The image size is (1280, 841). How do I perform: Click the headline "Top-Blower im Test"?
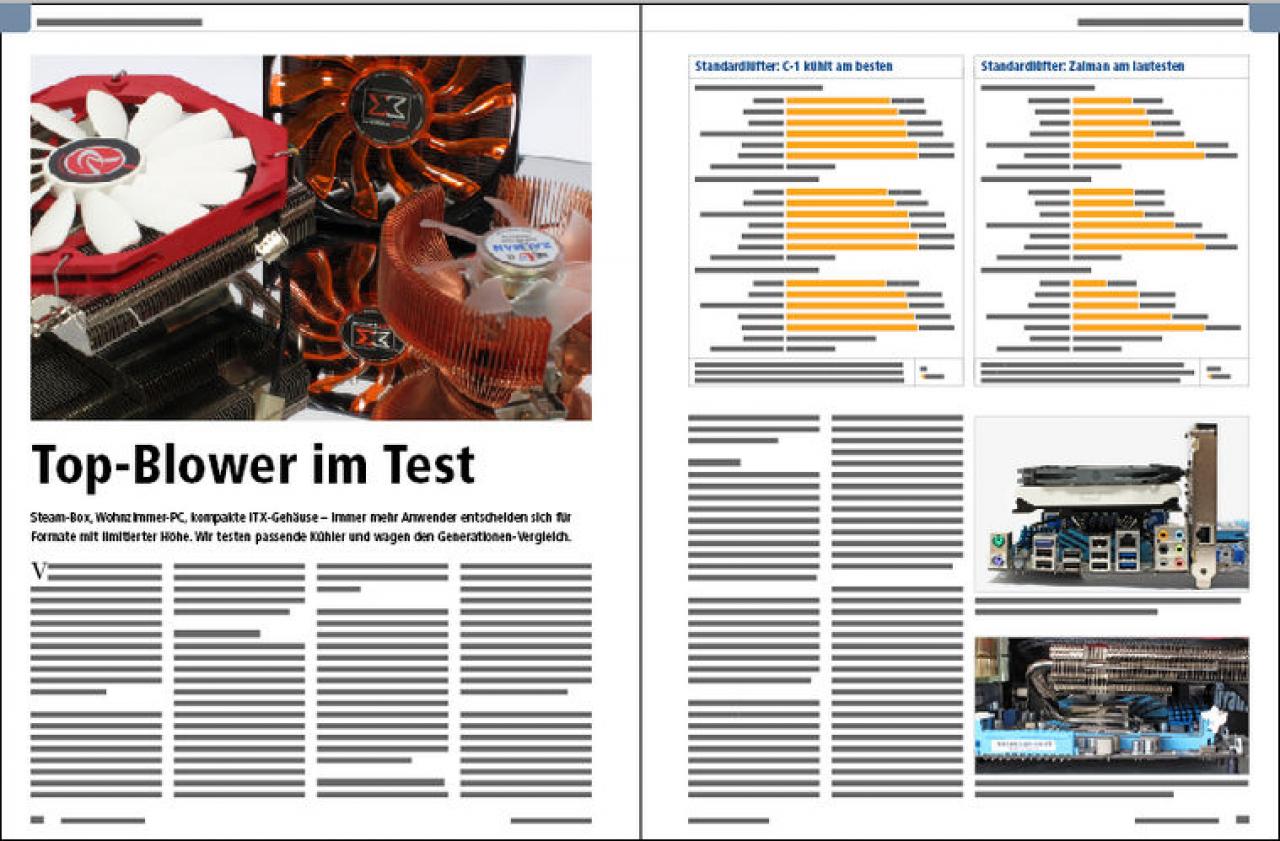(253, 464)
